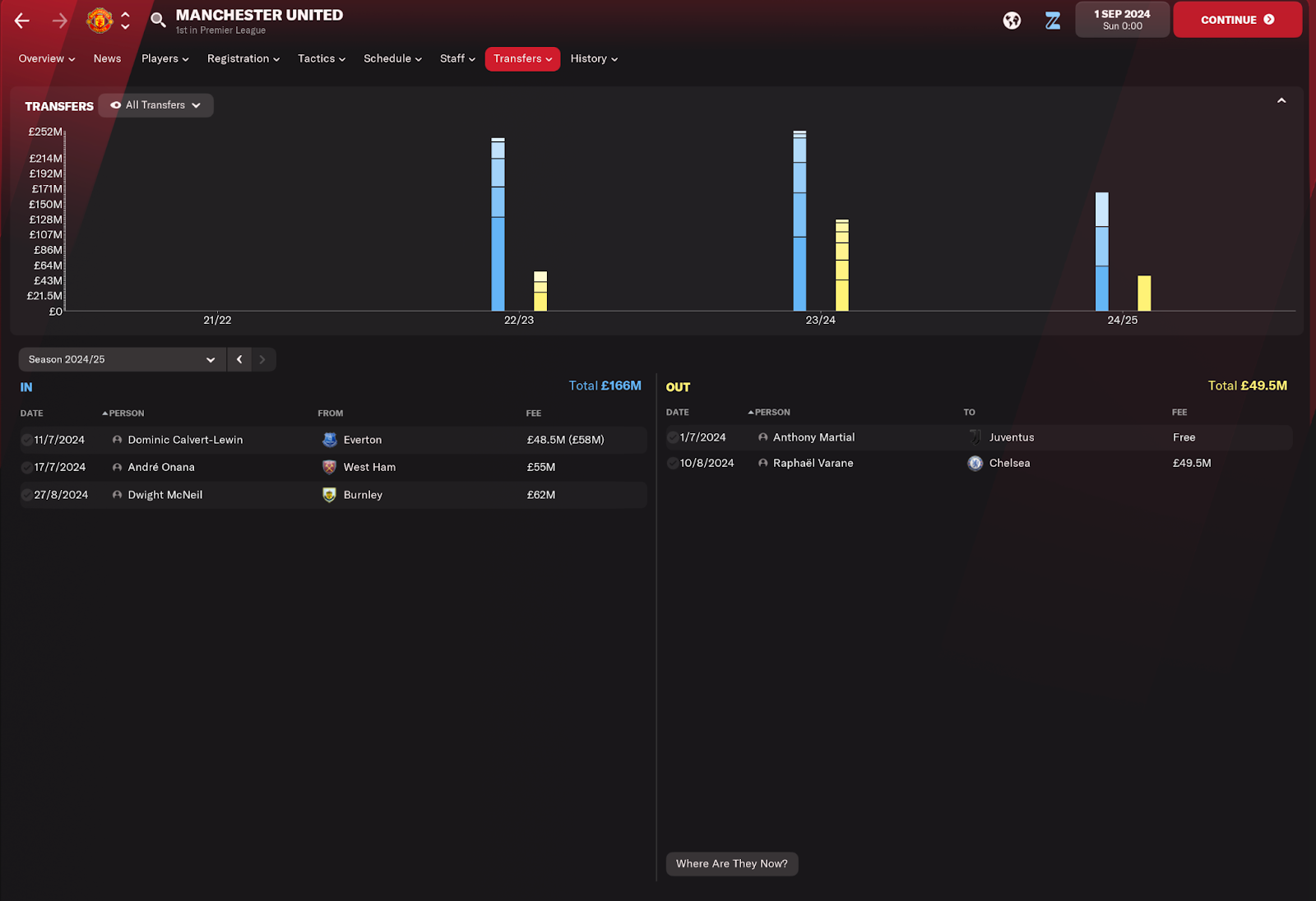Go to the previous season arrow
Viewport: 1316px width, 901px height.
tap(239, 359)
